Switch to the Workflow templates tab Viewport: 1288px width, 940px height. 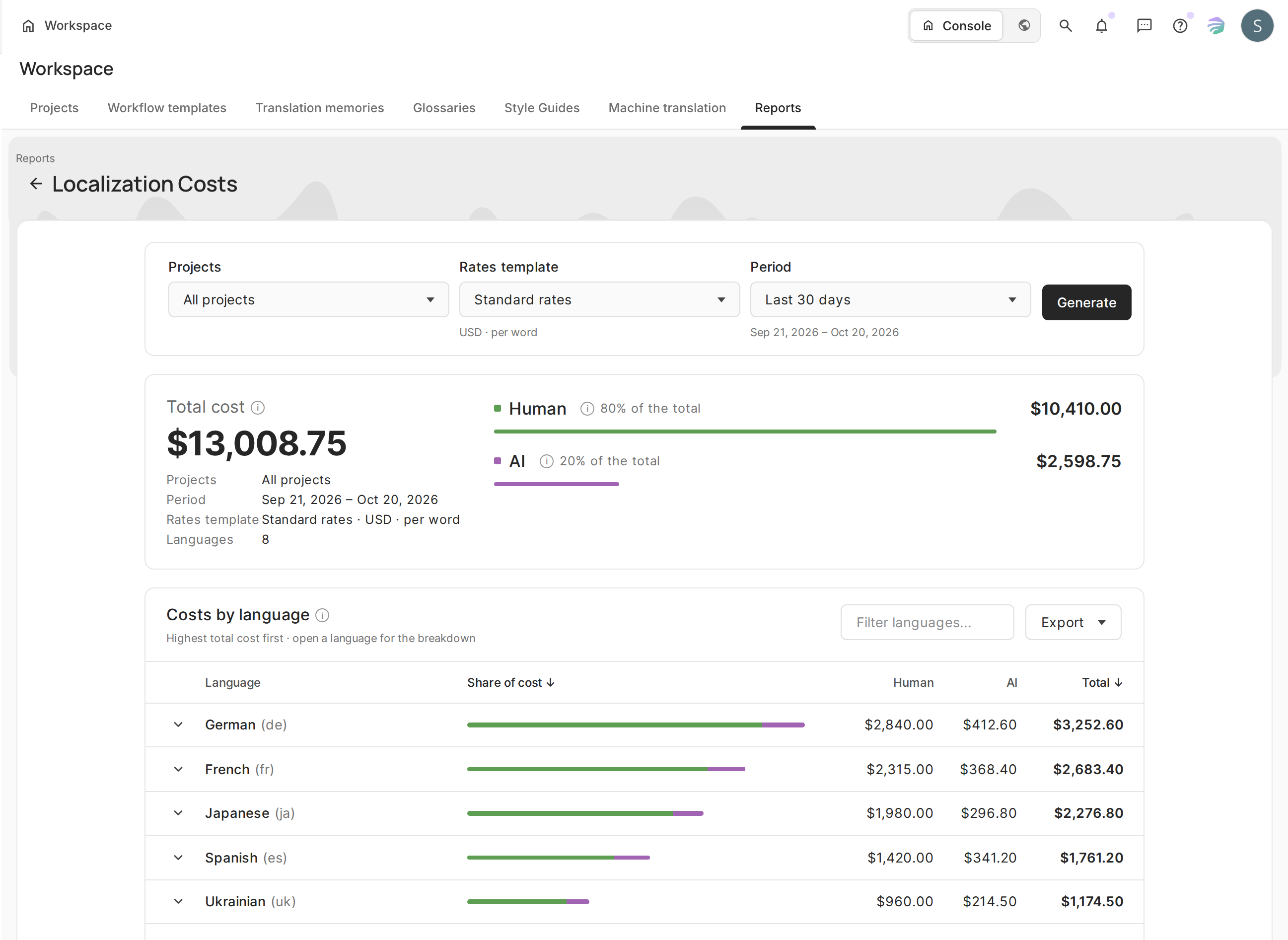pos(167,108)
